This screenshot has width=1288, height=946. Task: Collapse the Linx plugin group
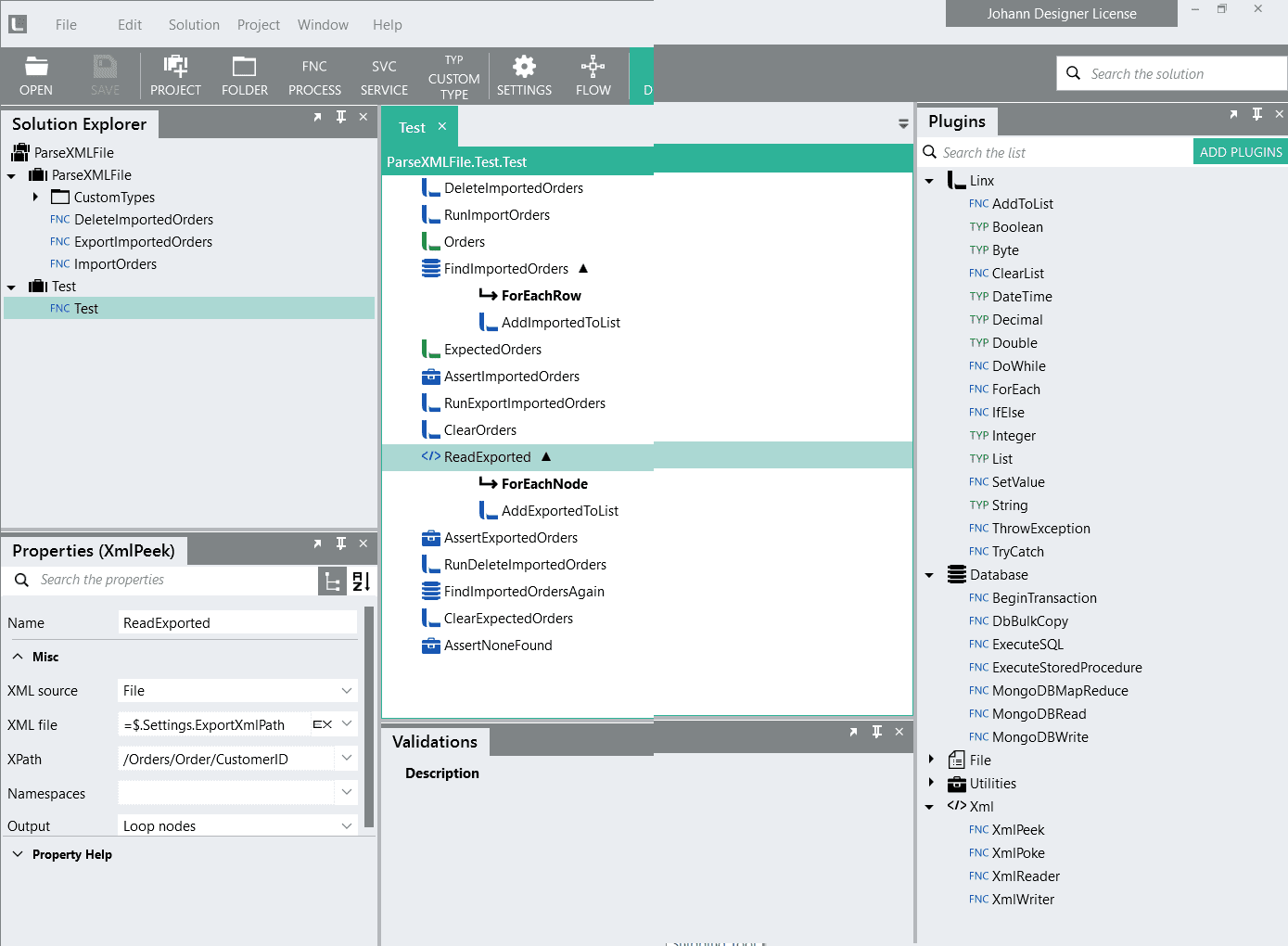click(x=930, y=182)
